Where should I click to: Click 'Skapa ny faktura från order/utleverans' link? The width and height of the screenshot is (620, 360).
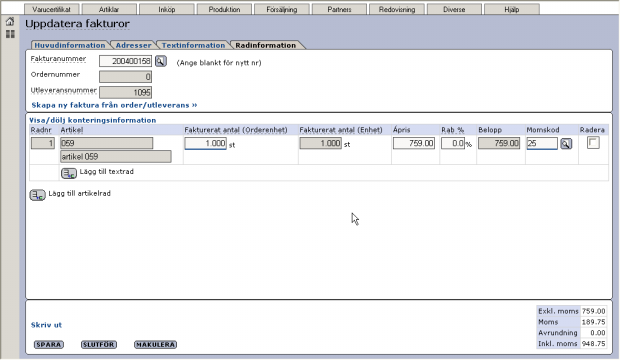click(114, 105)
